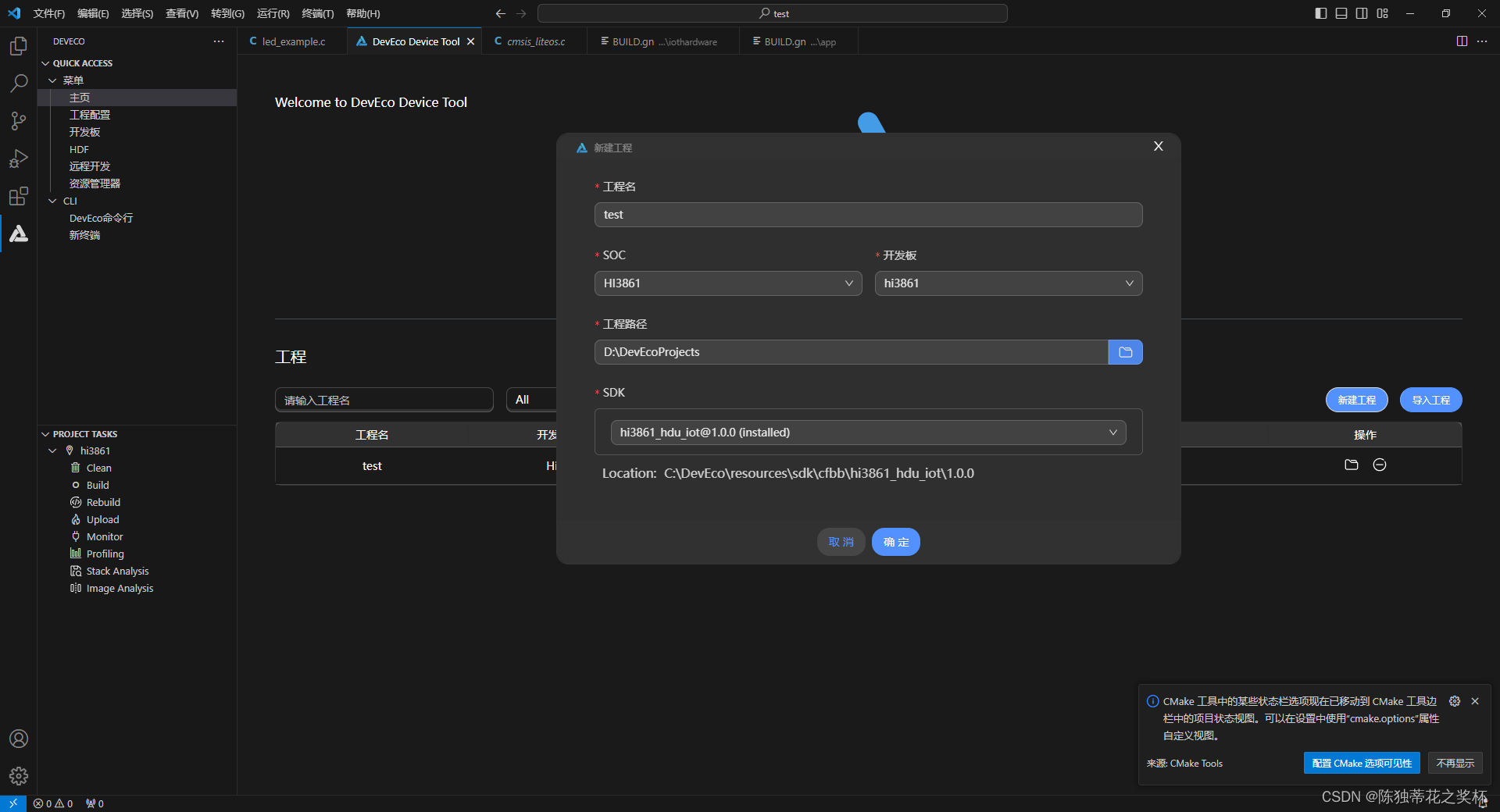Open CMake notification settings gear

(1455, 701)
